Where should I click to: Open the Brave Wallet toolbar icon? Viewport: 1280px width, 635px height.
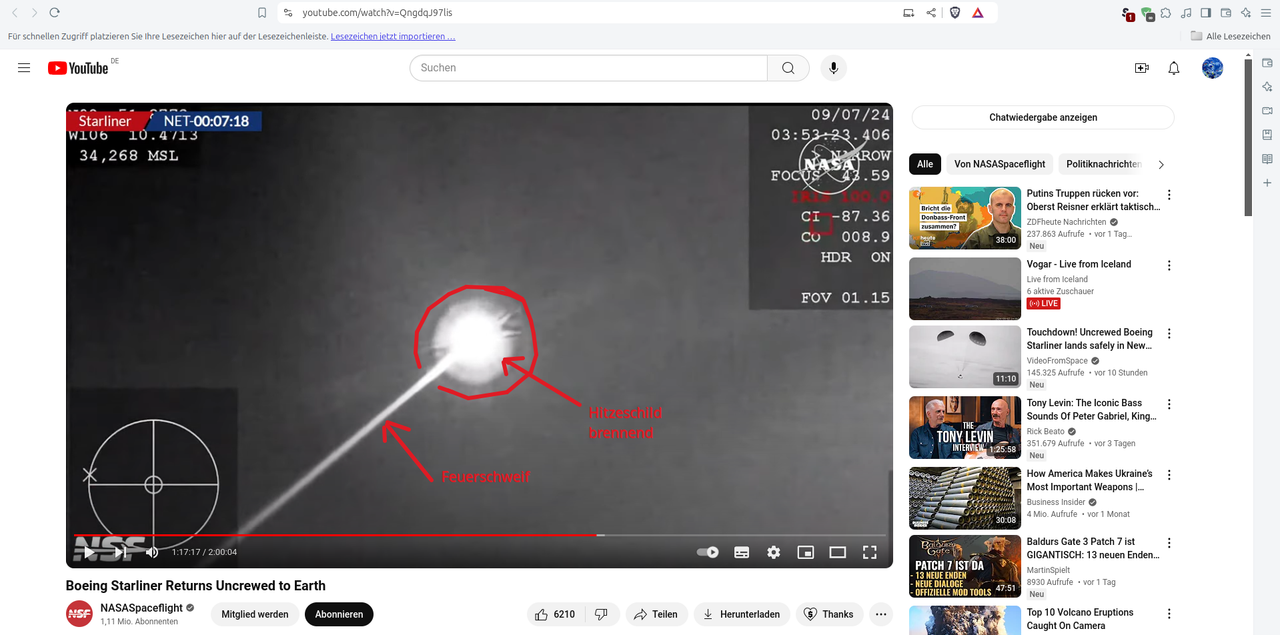[x=1226, y=13]
